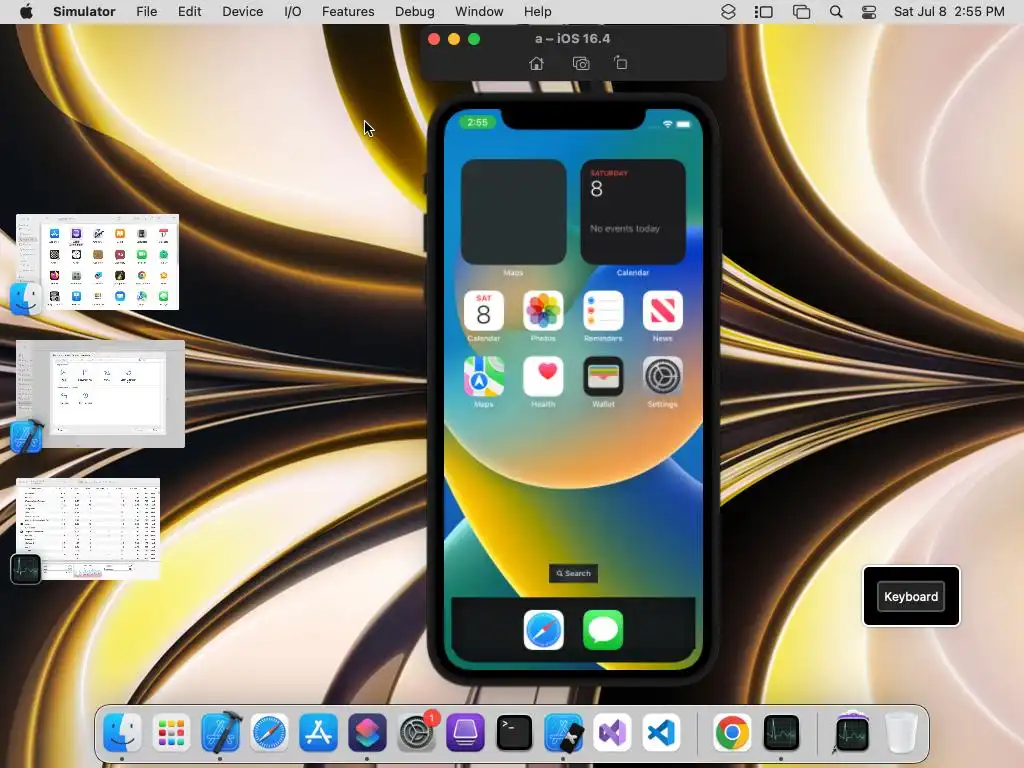Take a screenshot using Simulator toolbar camera
This screenshot has height=768, width=1024.
[581, 63]
